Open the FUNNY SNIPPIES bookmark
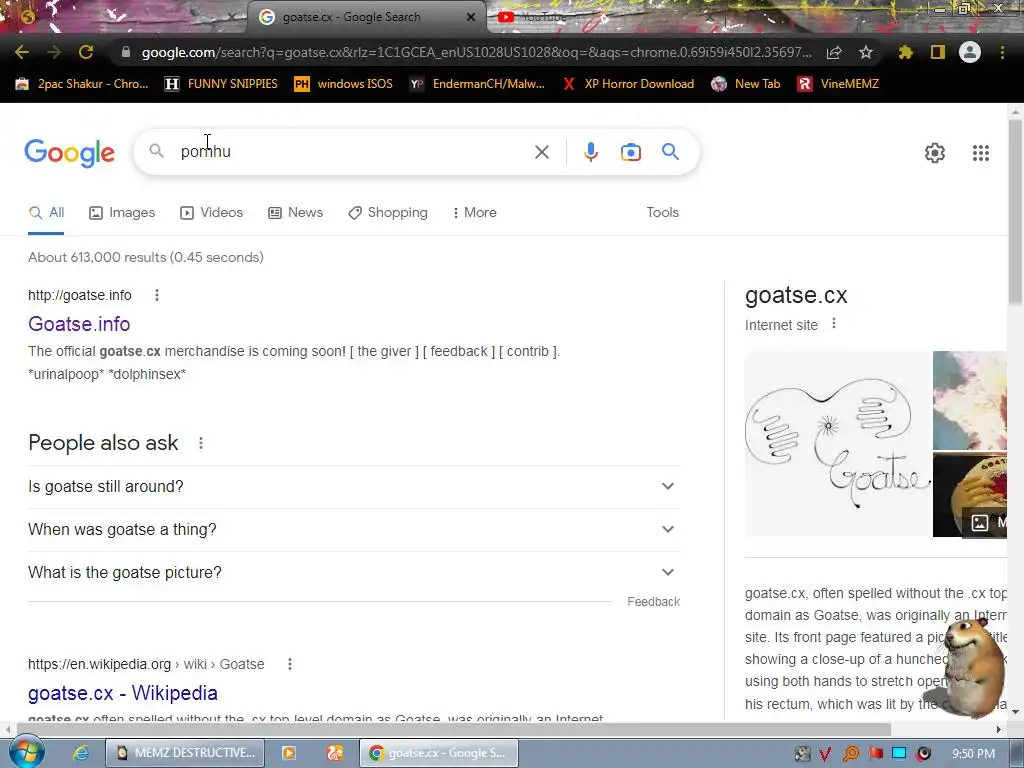 click(x=221, y=84)
